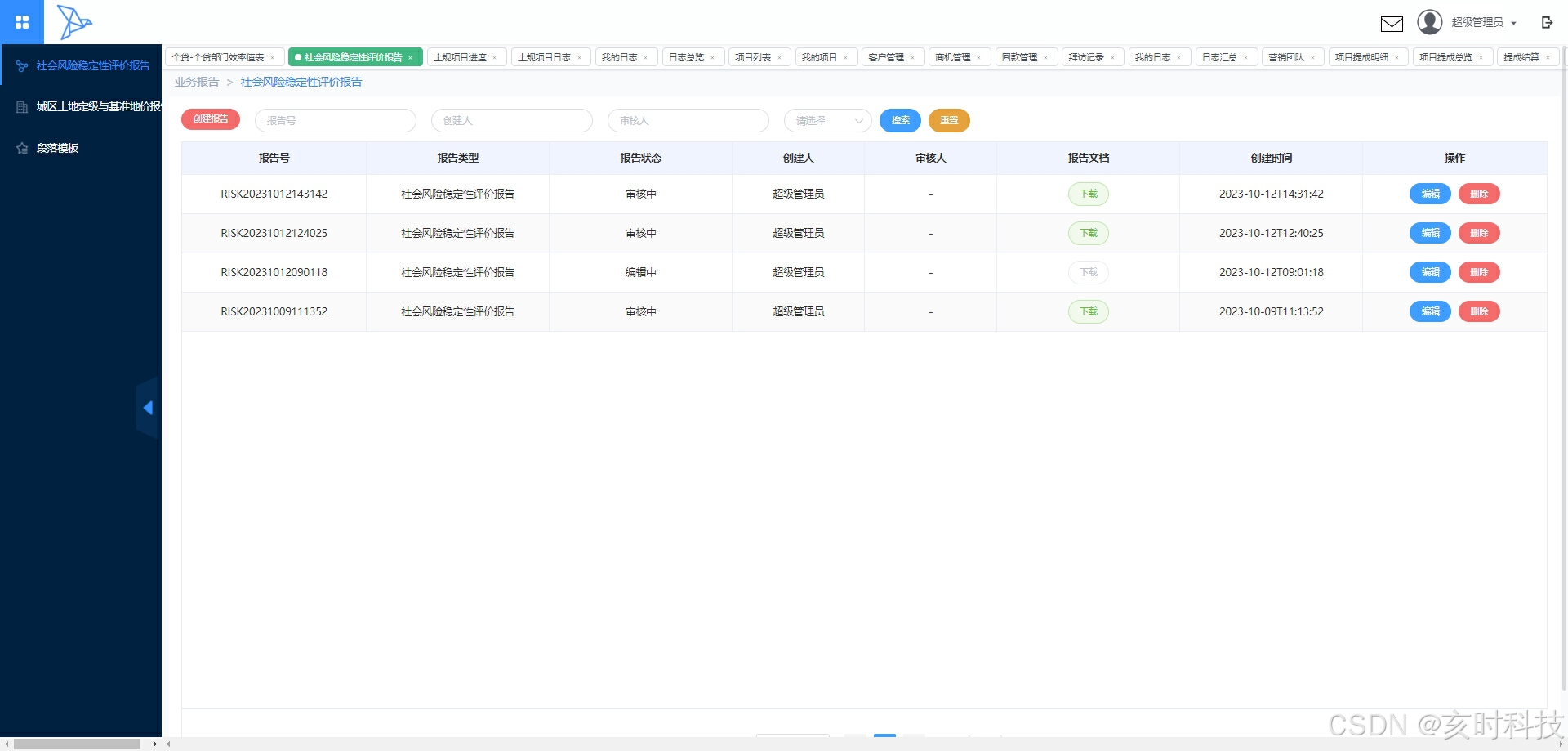
Task: Open the mail envelope icon
Action: click(1392, 24)
